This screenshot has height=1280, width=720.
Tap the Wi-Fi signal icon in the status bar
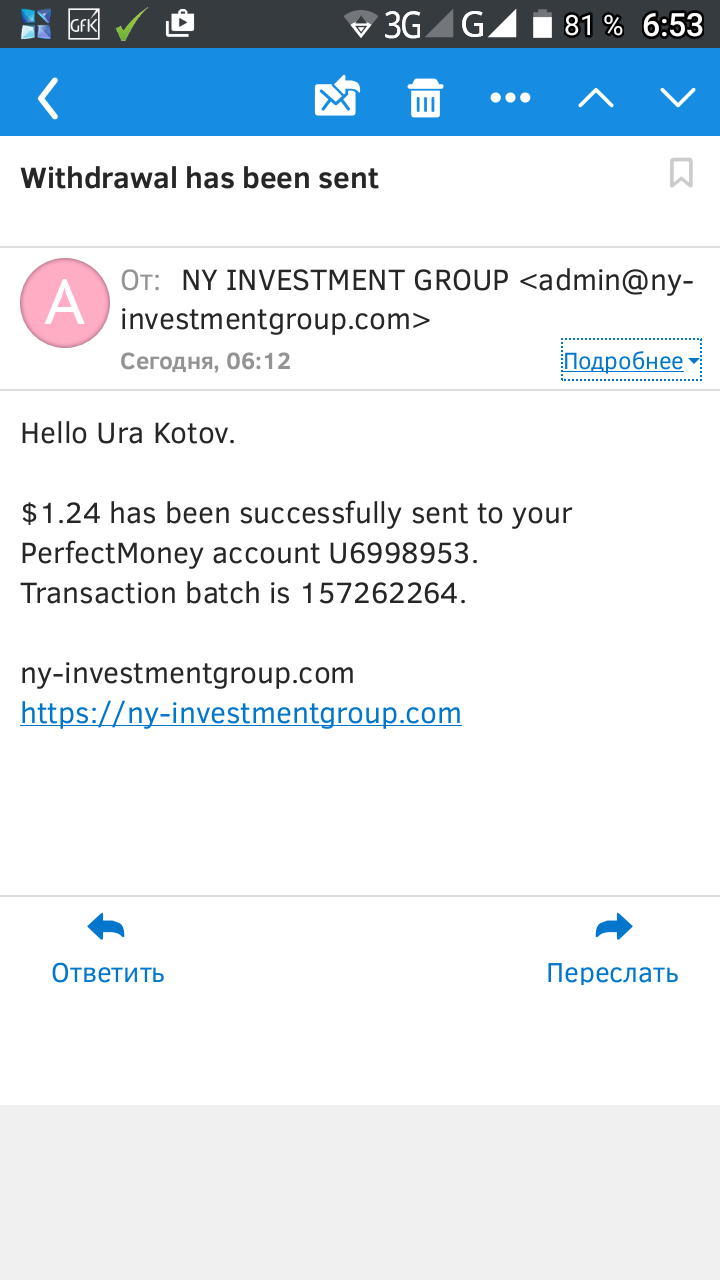tap(359, 24)
